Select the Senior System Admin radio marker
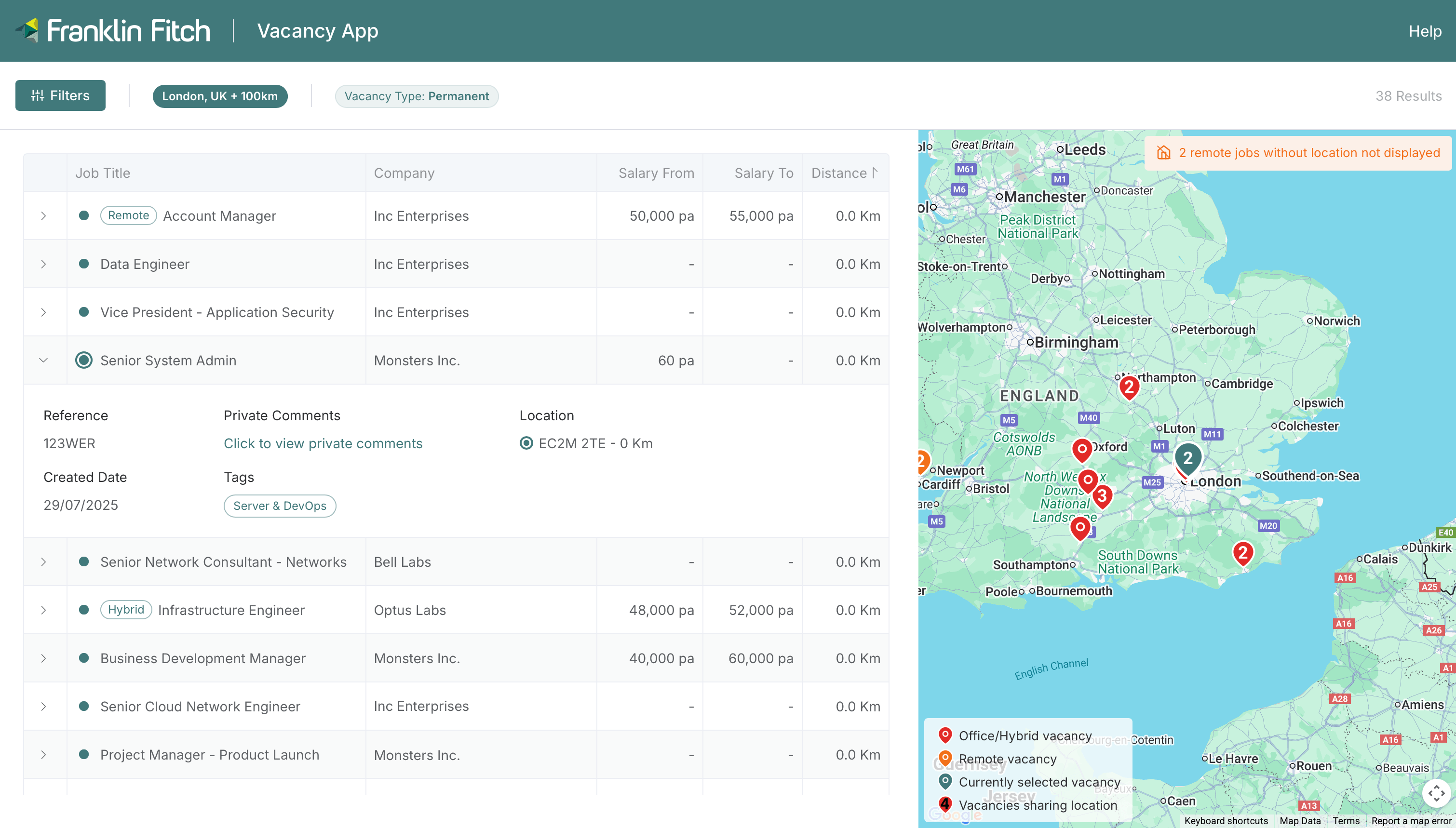This screenshot has width=1456, height=828. 83,361
